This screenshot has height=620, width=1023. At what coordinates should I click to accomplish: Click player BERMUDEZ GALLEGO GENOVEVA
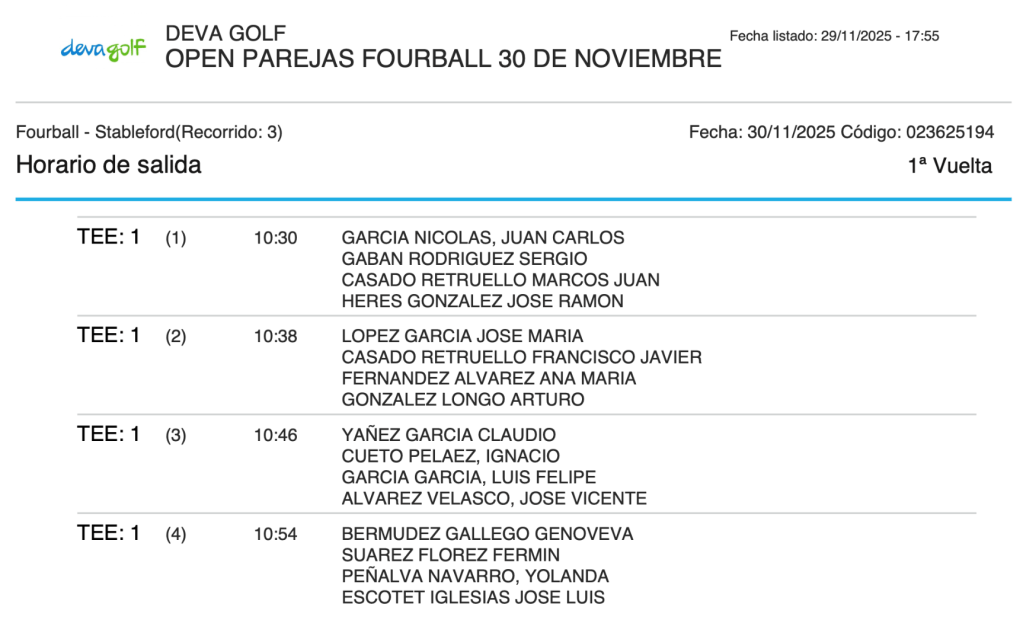487,534
